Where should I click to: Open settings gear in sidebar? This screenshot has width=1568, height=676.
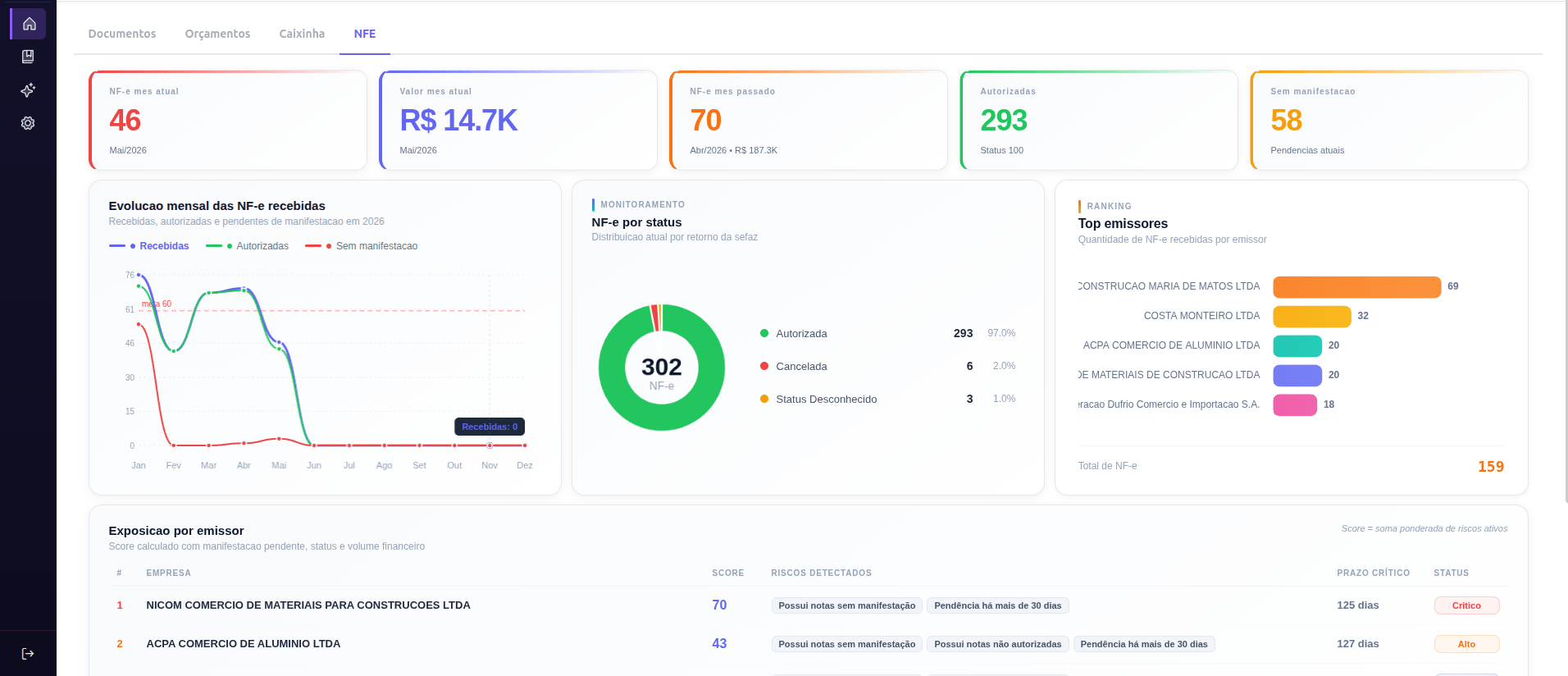28,123
